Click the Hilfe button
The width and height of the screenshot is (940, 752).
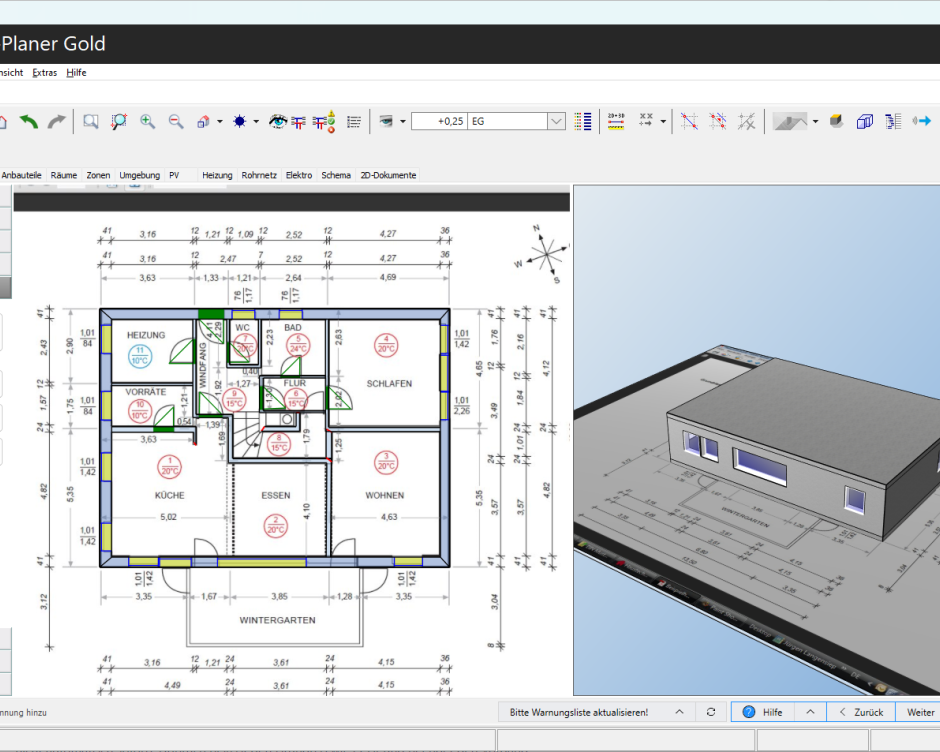(x=763, y=712)
